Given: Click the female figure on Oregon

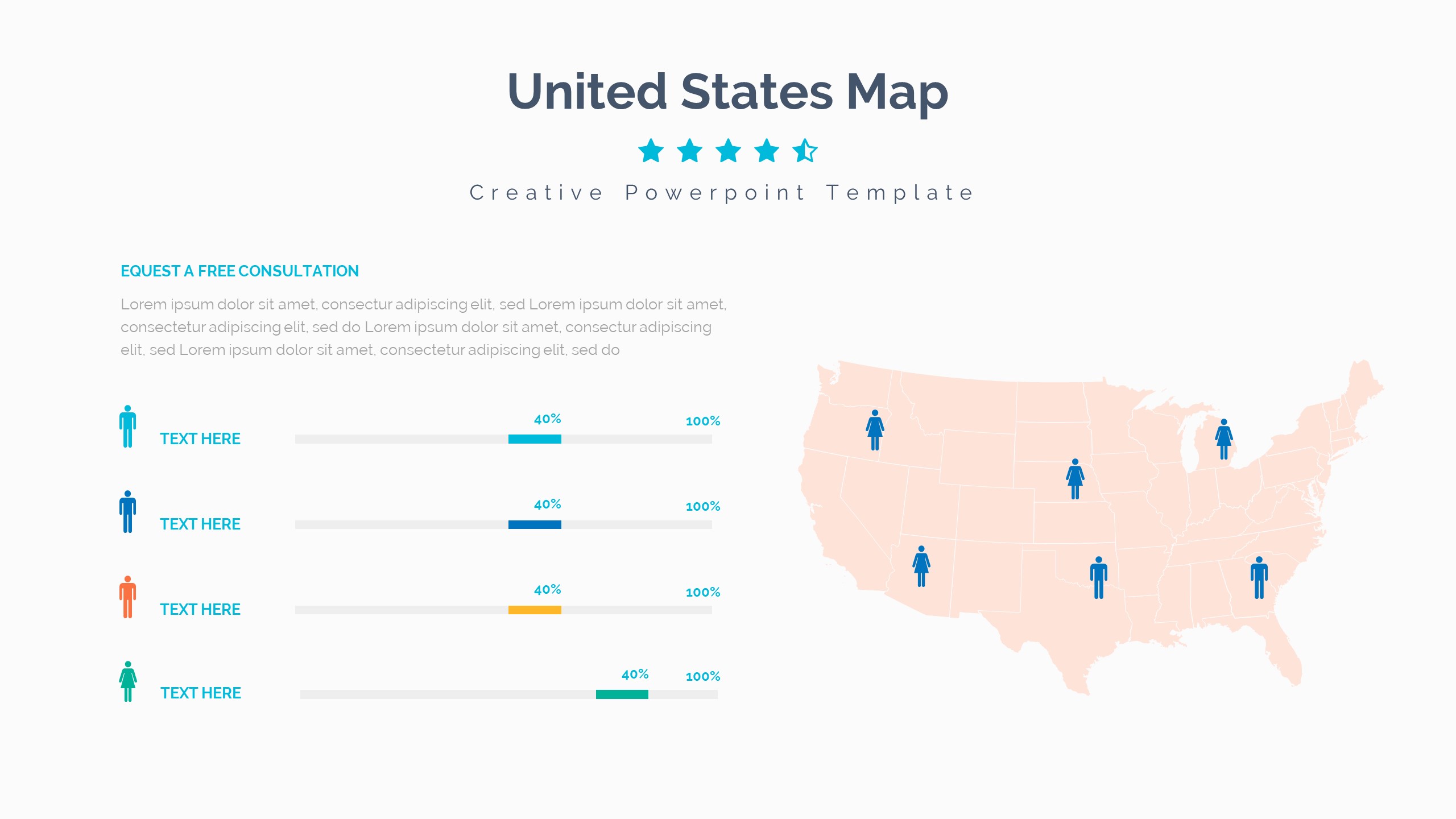Looking at the screenshot, I should point(875,430).
